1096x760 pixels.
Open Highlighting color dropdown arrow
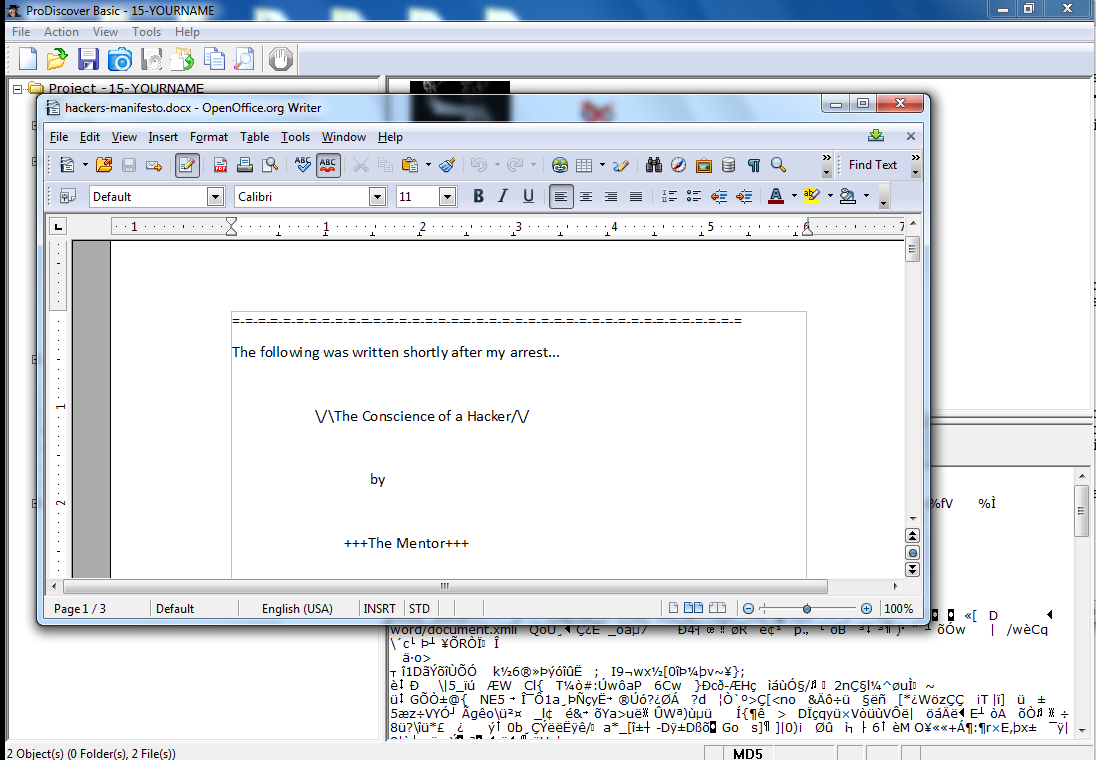click(x=830, y=196)
